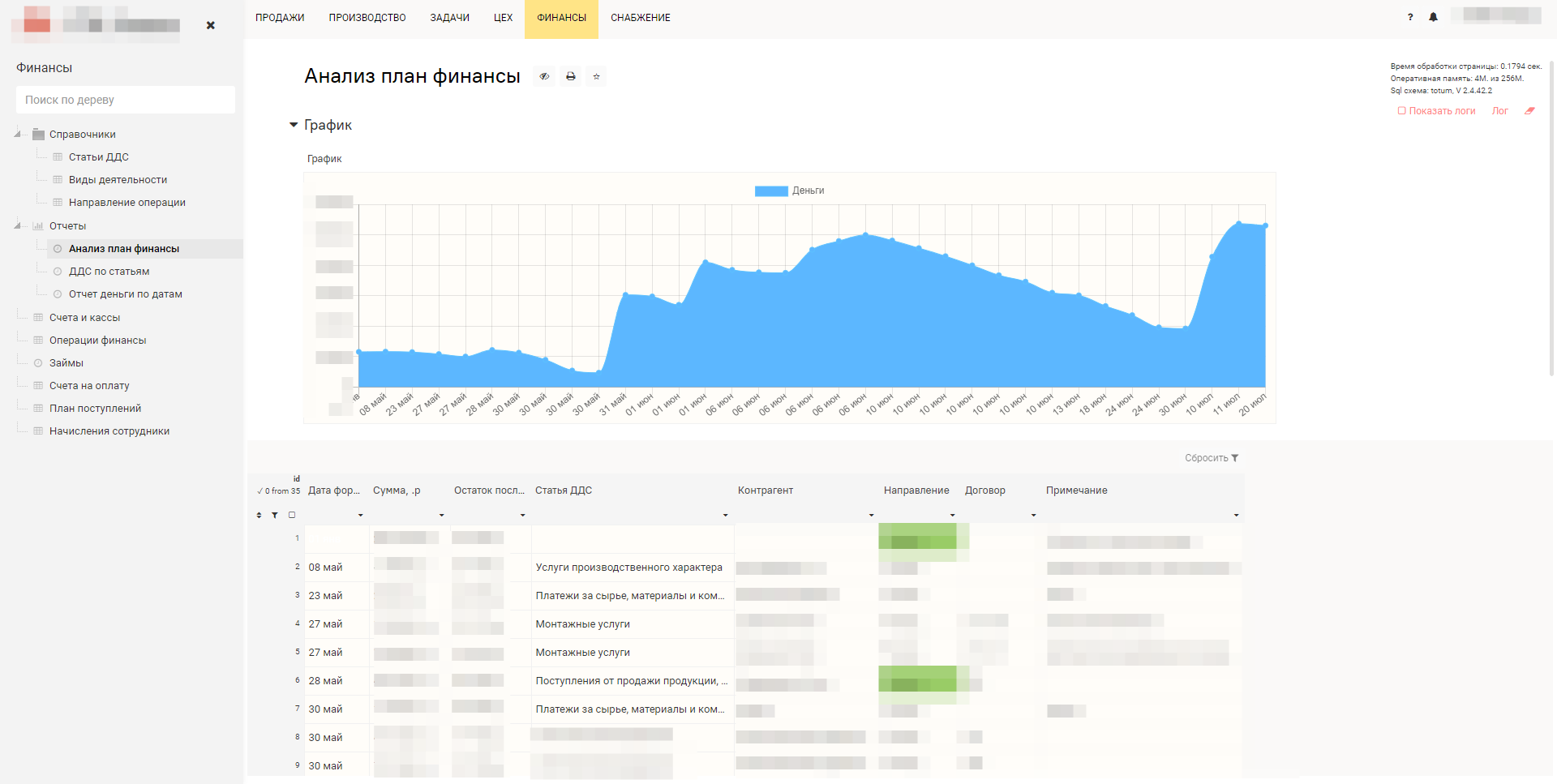Click the circle icon beside Отчет деньги по датам
The width and height of the screenshot is (1557, 784).
pos(58,294)
